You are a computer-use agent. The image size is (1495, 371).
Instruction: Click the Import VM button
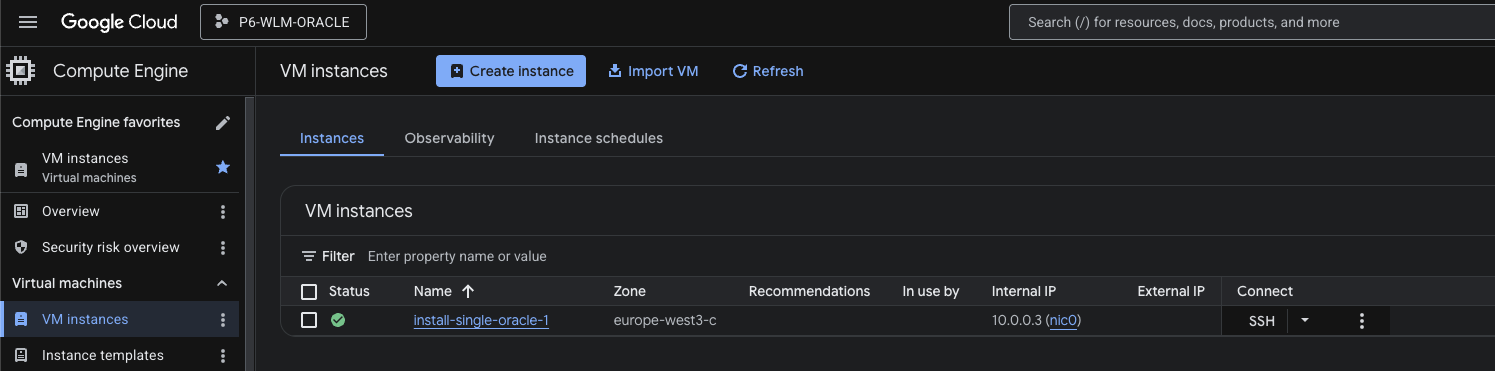653,71
